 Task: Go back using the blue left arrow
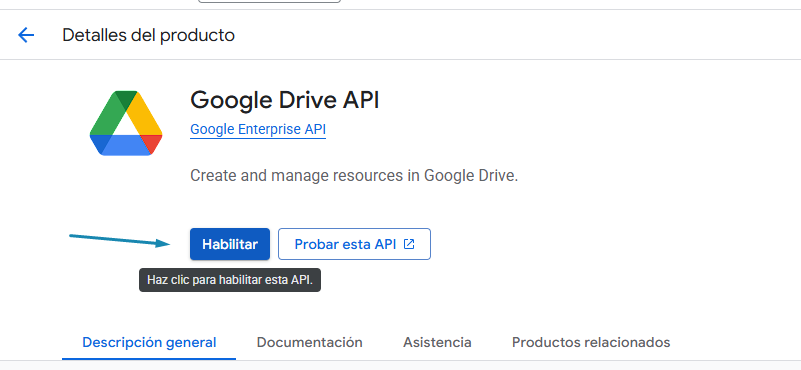tap(26, 35)
